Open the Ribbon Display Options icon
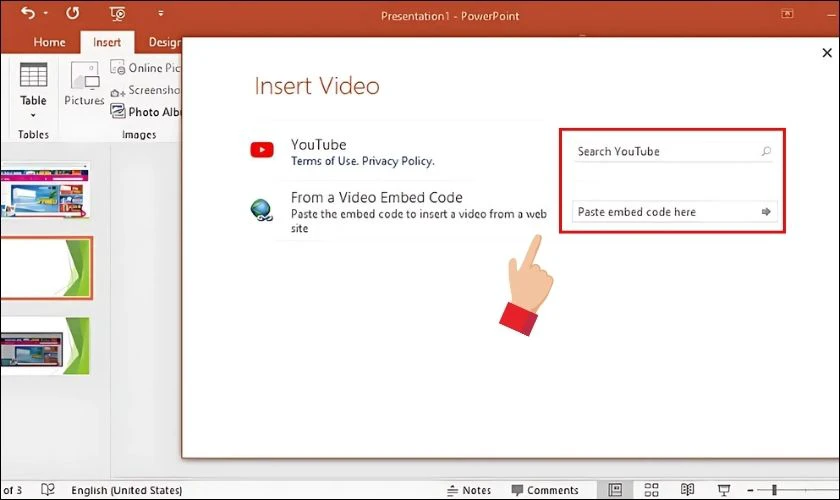This screenshot has width=840, height=500. pyautogui.click(x=787, y=14)
